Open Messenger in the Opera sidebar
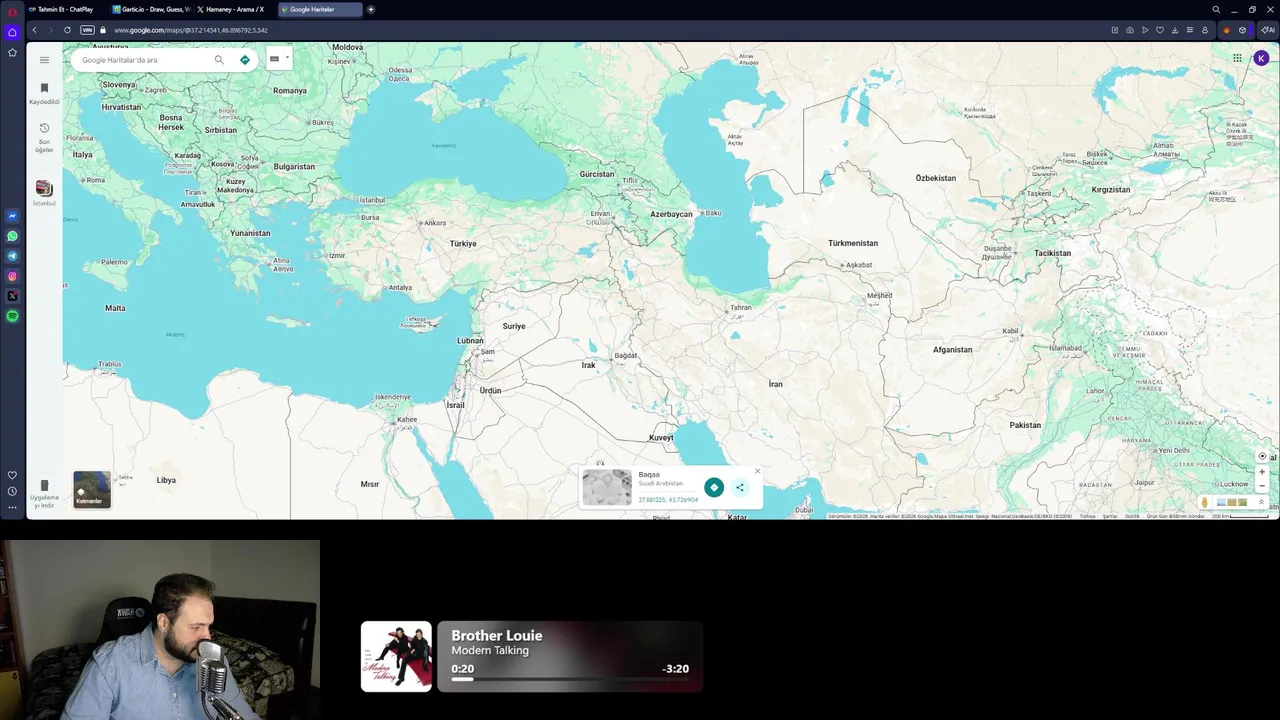The image size is (1280, 720). (x=12, y=216)
